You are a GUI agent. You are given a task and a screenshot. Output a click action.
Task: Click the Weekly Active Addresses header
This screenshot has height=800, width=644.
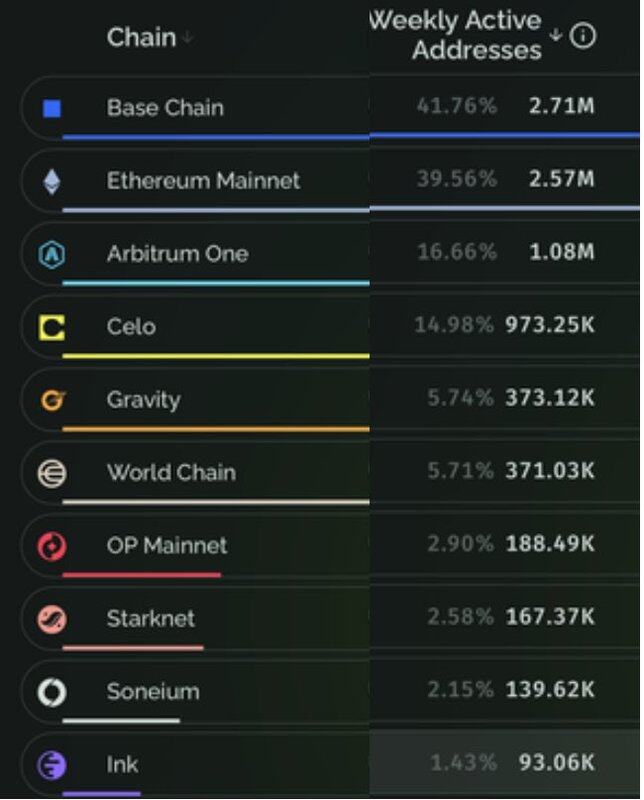pyautogui.click(x=458, y=35)
